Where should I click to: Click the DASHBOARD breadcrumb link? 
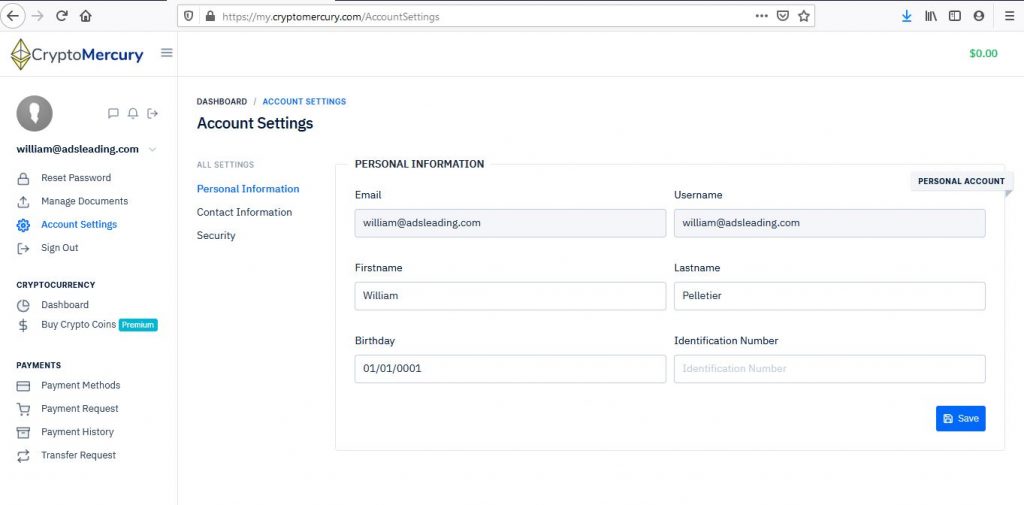(x=221, y=102)
